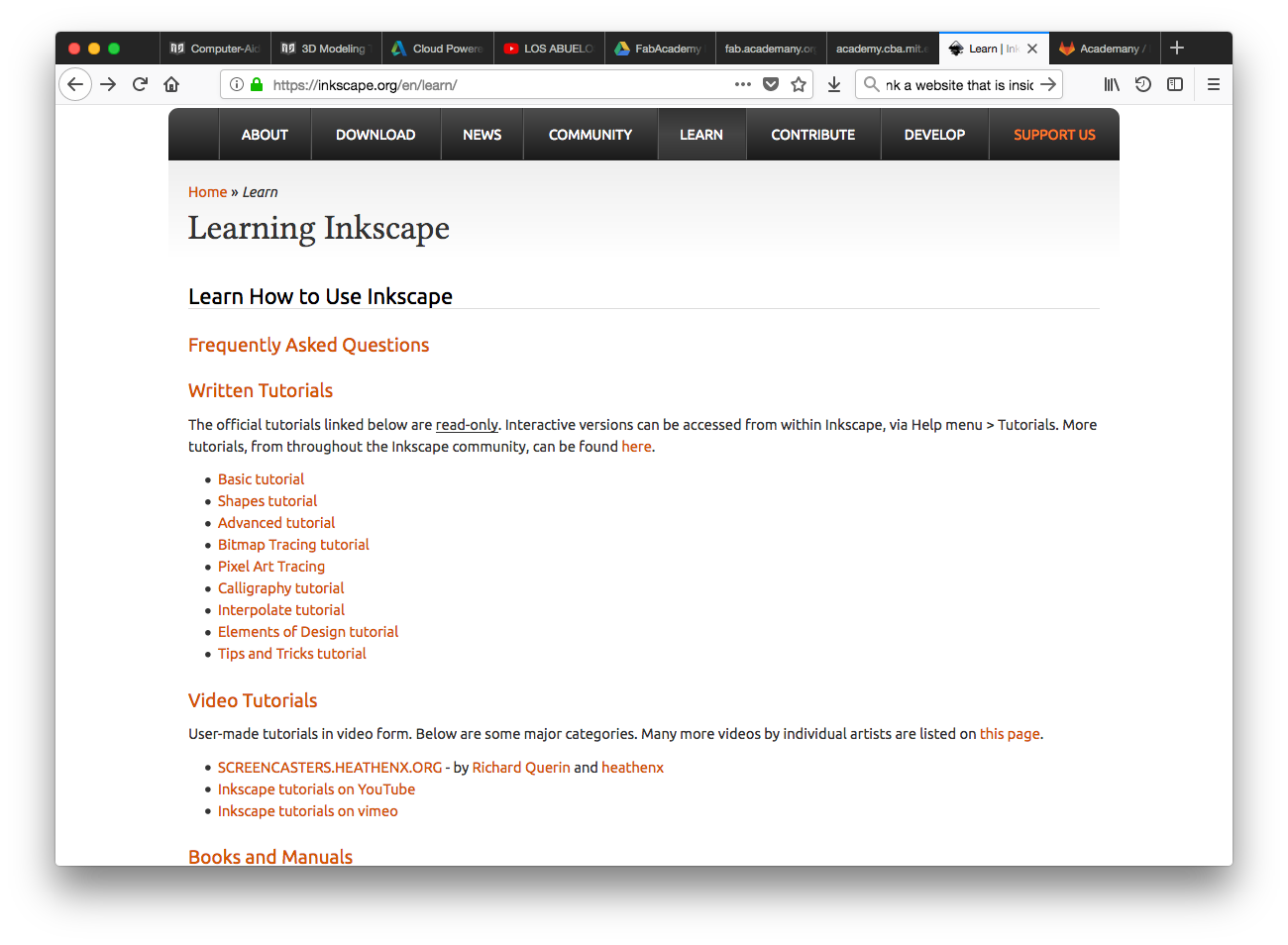Open the COMMUNITY navigation item
Image resolution: width=1288 pixels, height=945 pixels.
coord(590,135)
